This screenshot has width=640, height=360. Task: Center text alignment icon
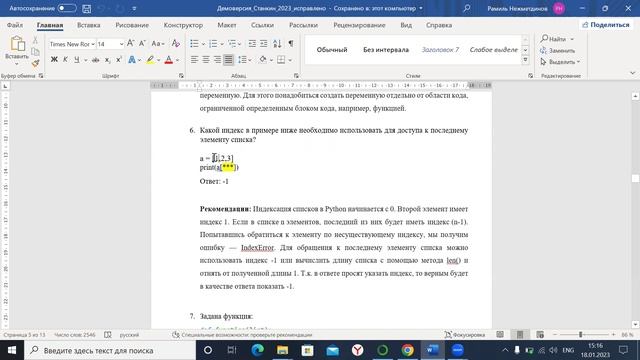206,60
